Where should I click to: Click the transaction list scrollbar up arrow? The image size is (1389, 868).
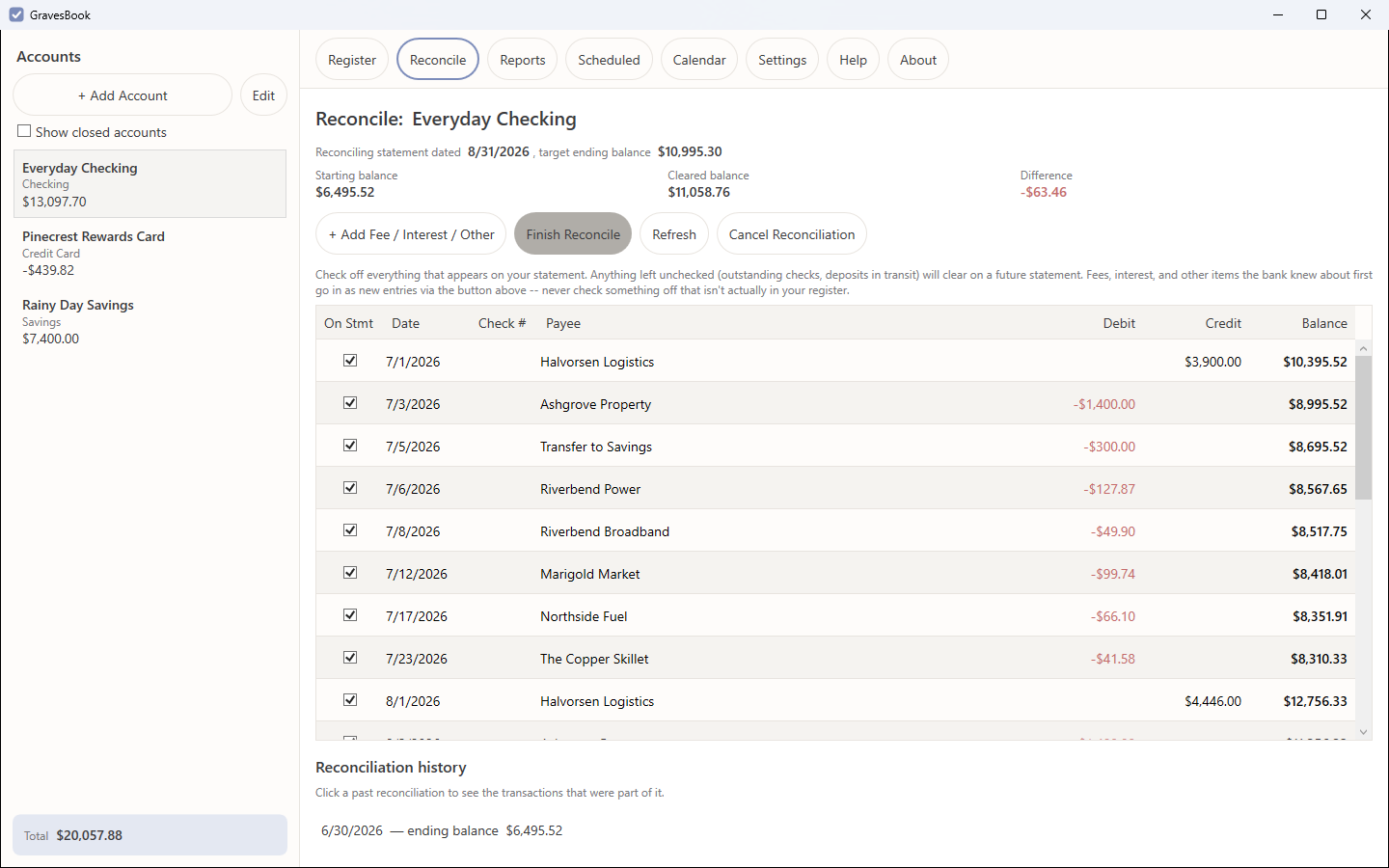pos(1364,347)
